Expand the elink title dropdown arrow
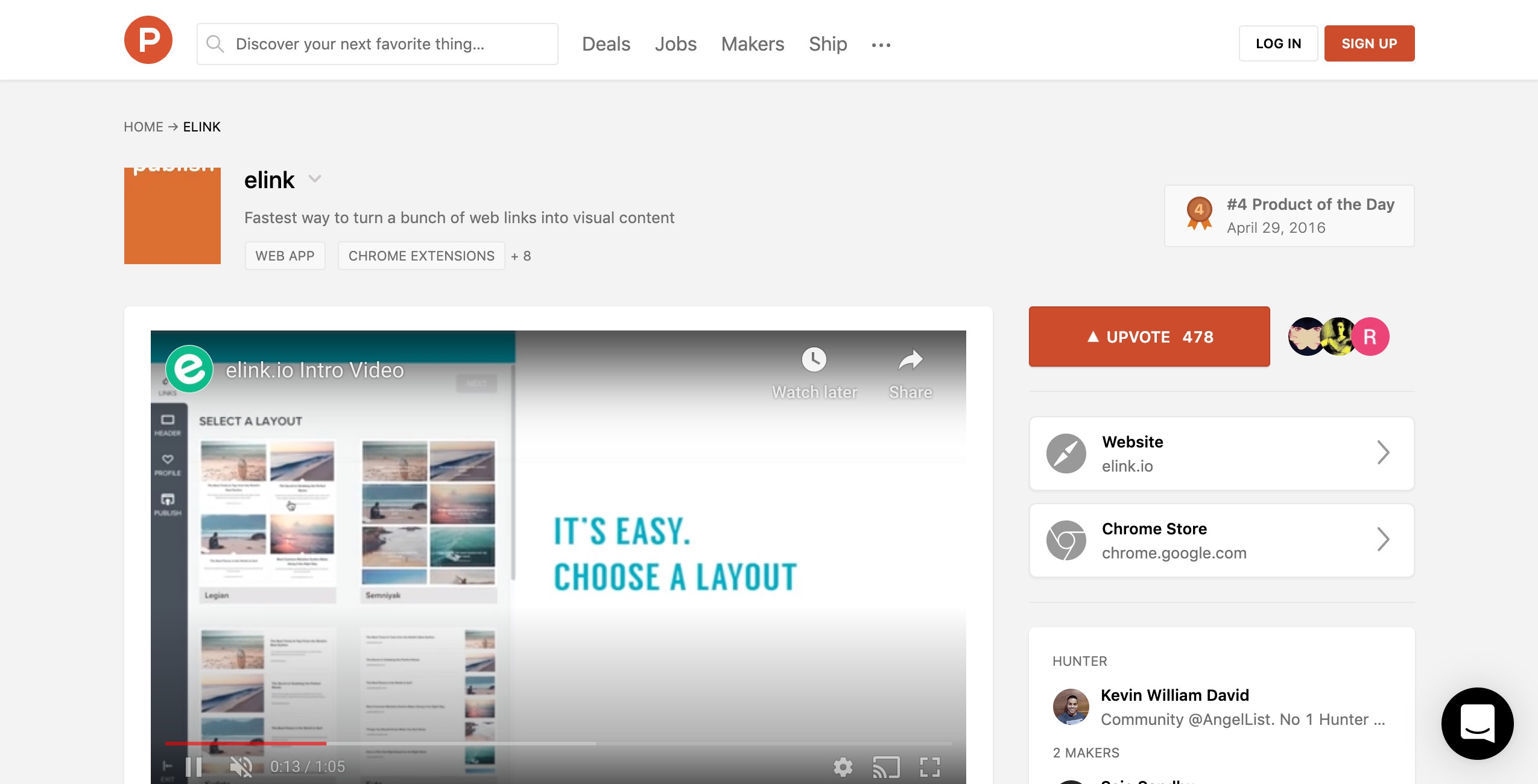Viewport: 1538px width, 784px height. (x=315, y=179)
